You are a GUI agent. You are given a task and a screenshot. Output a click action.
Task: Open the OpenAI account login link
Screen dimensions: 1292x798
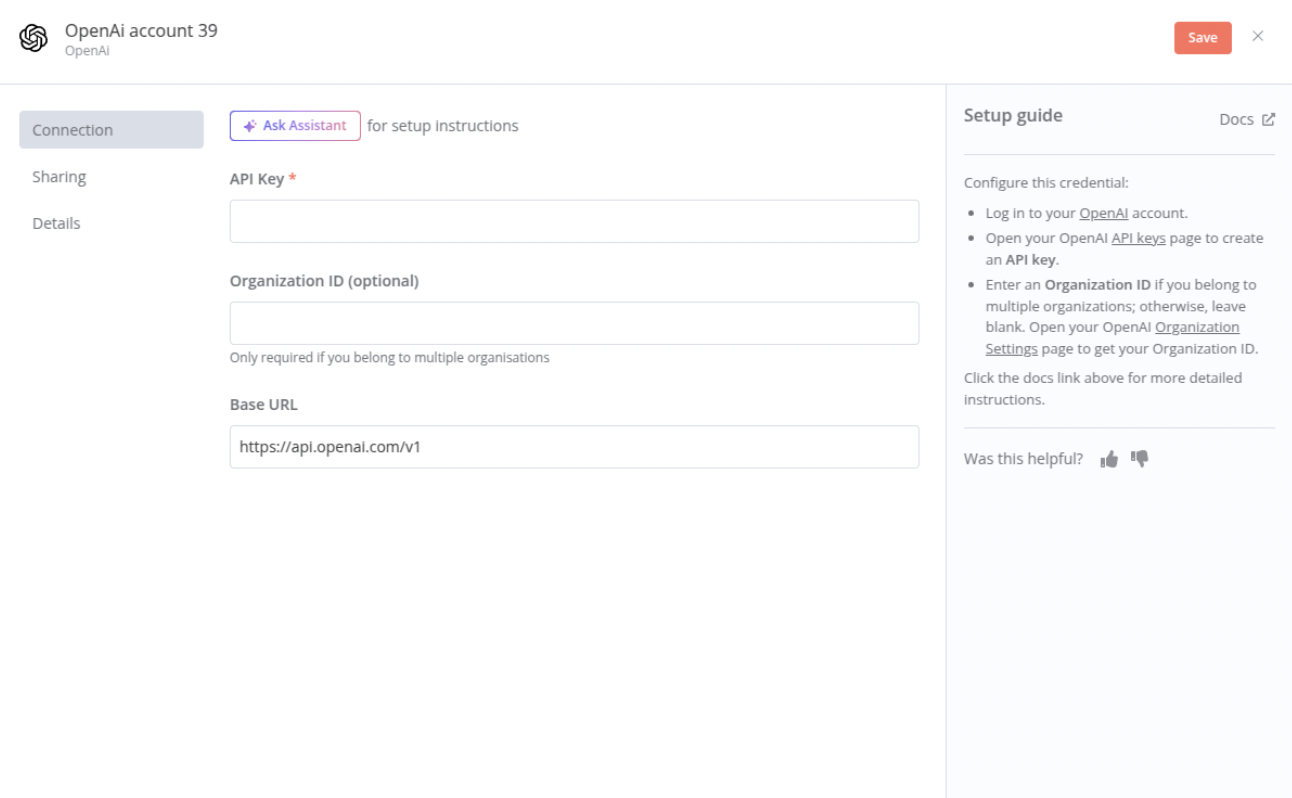tap(1104, 212)
